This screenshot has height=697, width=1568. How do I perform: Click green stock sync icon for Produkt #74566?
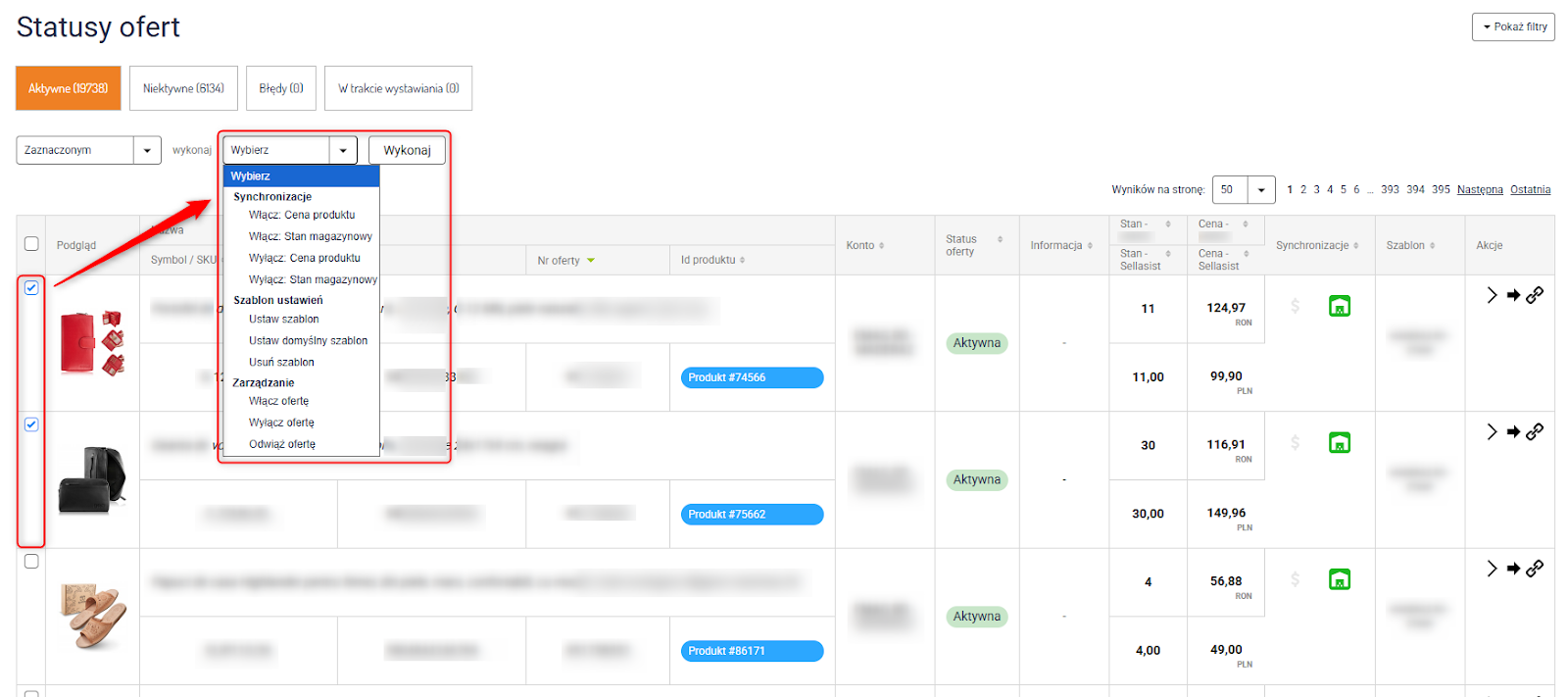1339,307
